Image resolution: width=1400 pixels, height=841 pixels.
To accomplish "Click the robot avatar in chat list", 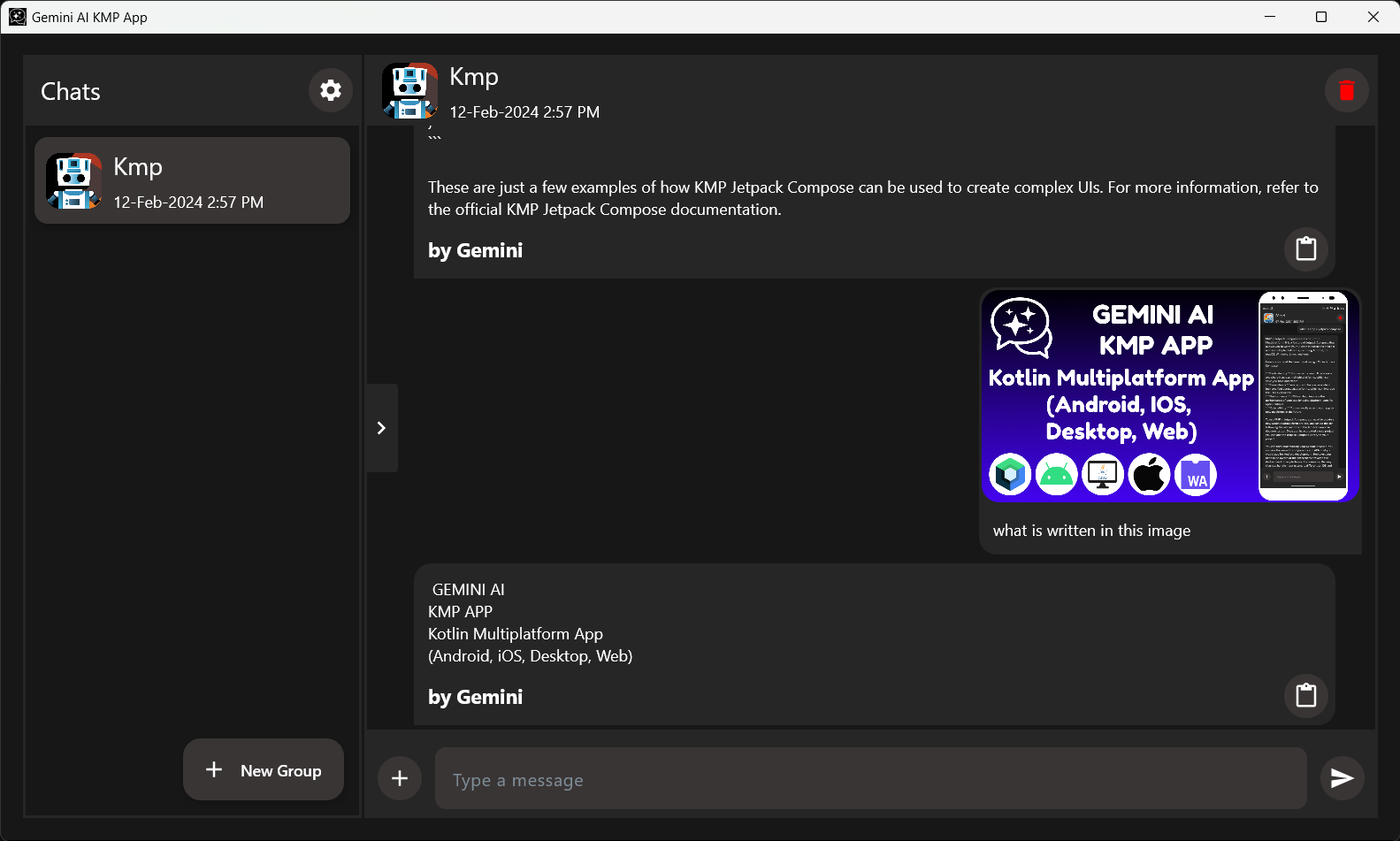I will 73,180.
